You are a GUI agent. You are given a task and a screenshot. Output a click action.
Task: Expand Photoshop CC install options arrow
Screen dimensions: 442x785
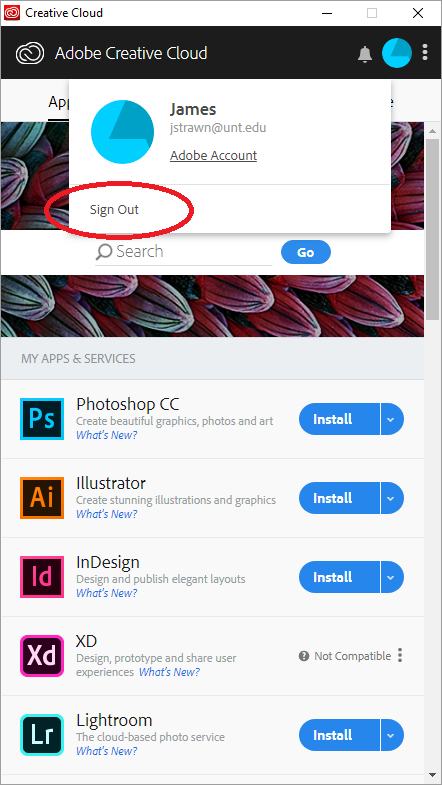click(x=392, y=419)
